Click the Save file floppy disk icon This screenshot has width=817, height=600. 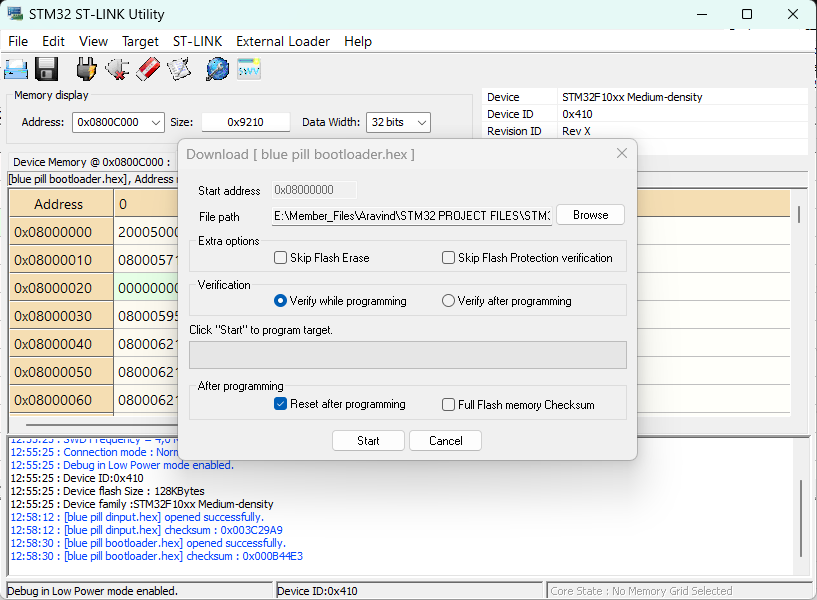[46, 69]
